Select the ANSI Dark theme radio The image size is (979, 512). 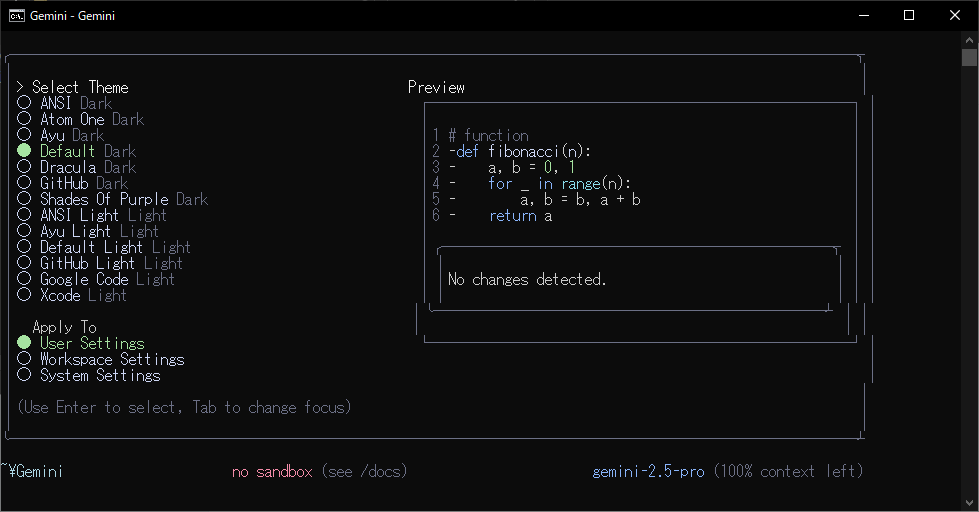pos(24,102)
